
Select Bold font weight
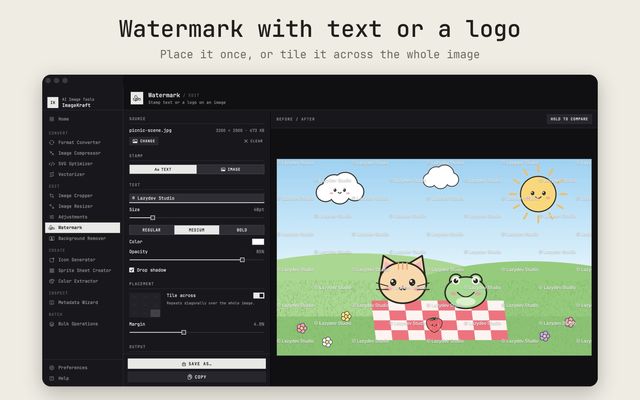[242, 230]
